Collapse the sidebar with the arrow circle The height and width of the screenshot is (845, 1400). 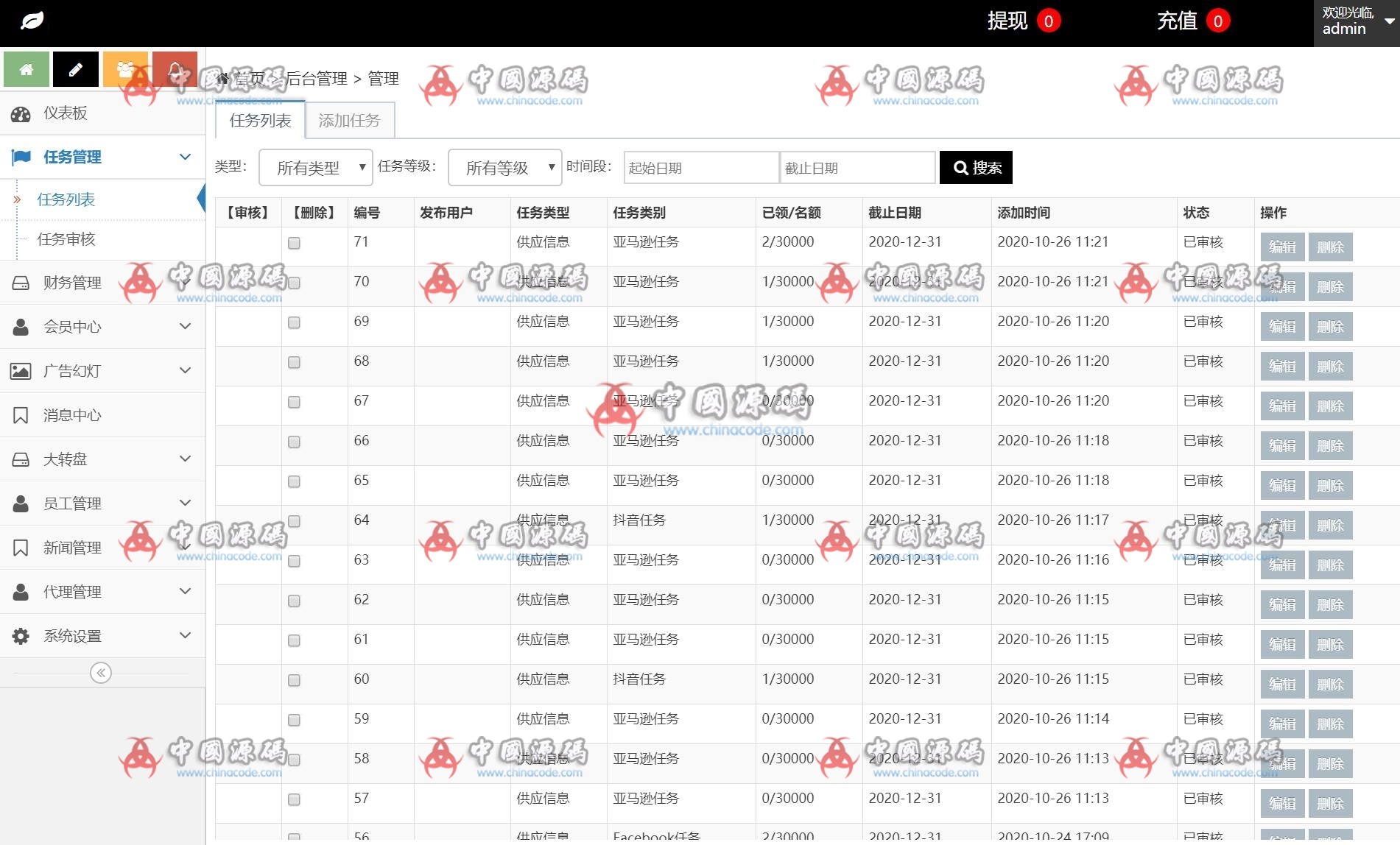point(101,672)
